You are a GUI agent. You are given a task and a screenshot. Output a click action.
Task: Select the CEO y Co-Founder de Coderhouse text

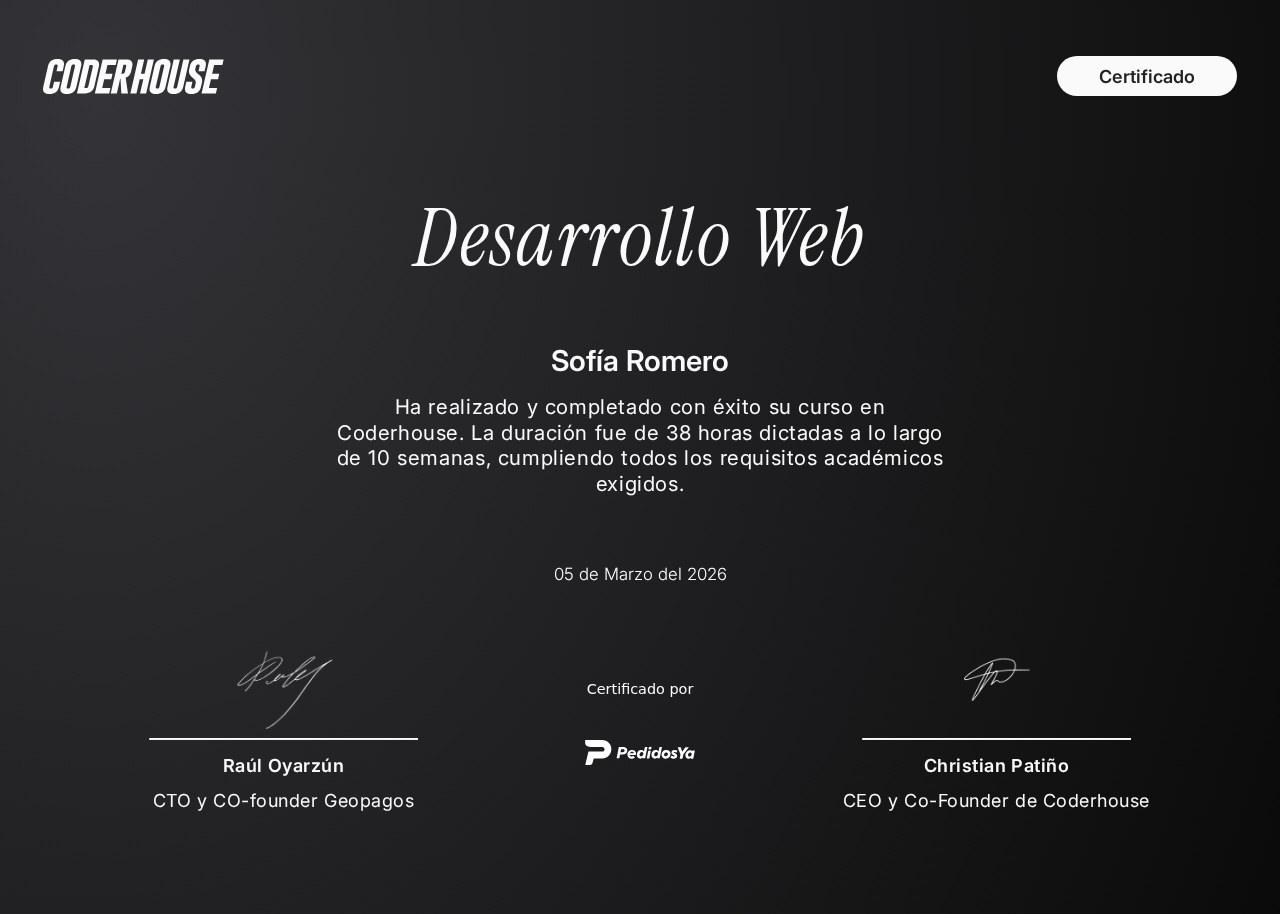pos(996,800)
